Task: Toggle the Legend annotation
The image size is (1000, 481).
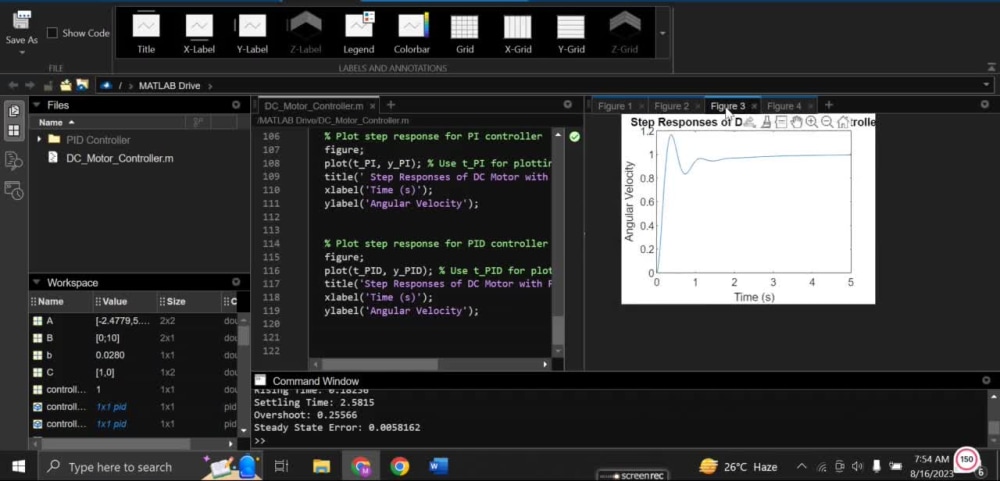Action: [x=358, y=32]
